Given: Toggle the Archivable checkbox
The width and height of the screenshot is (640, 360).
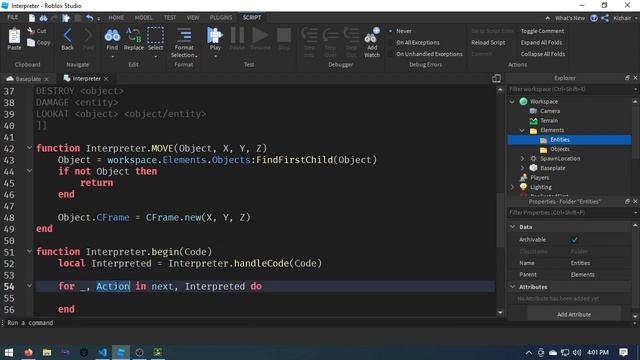Looking at the screenshot, I should pos(574,240).
